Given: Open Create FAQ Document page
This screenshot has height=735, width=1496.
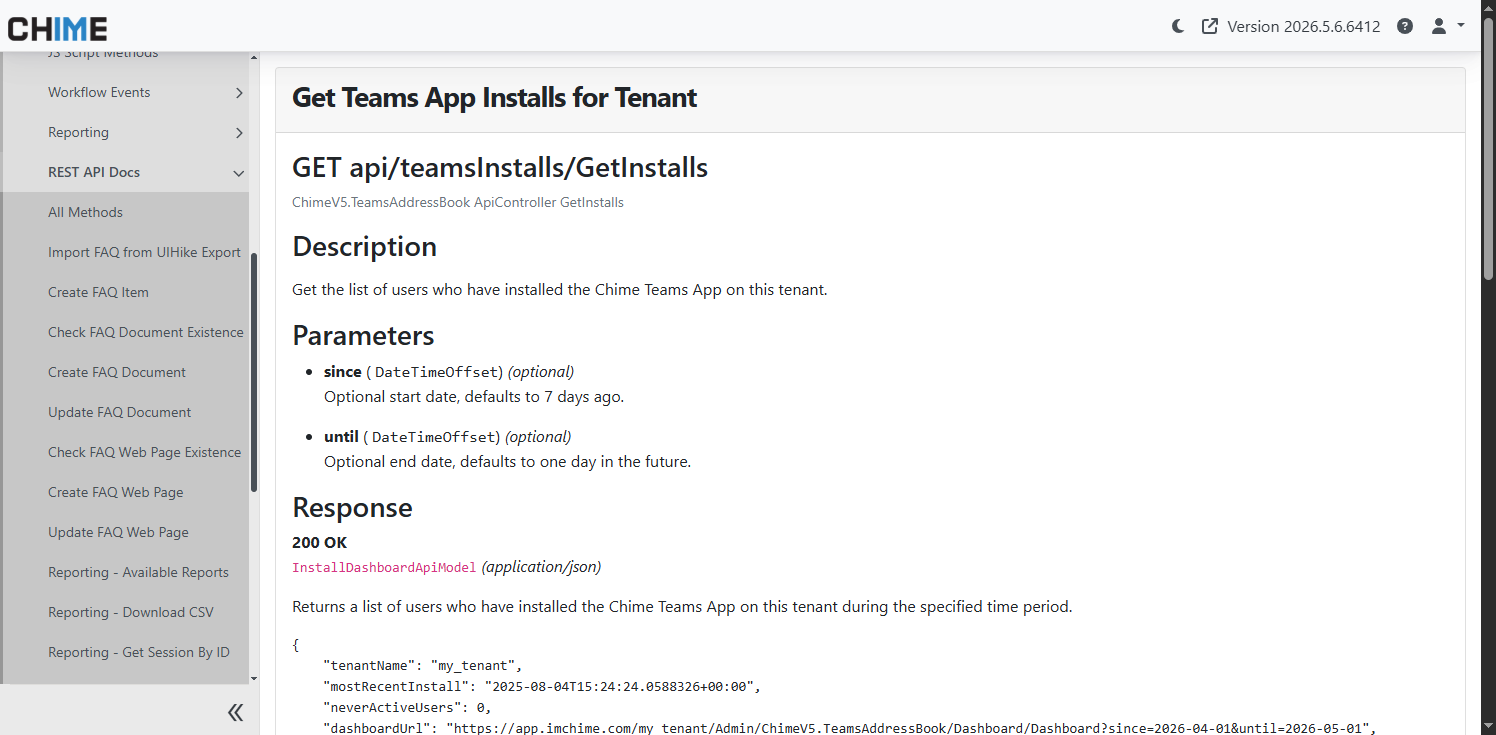Looking at the screenshot, I should point(117,372).
